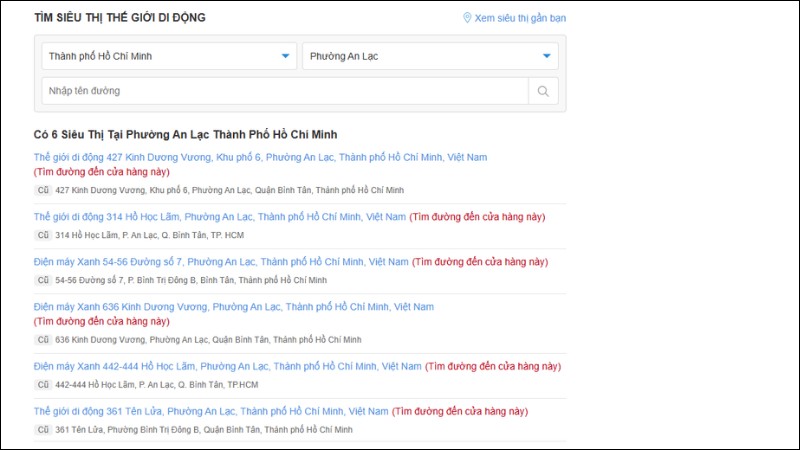Open 'Xem siêu thị gần bạn' link

tap(520, 18)
